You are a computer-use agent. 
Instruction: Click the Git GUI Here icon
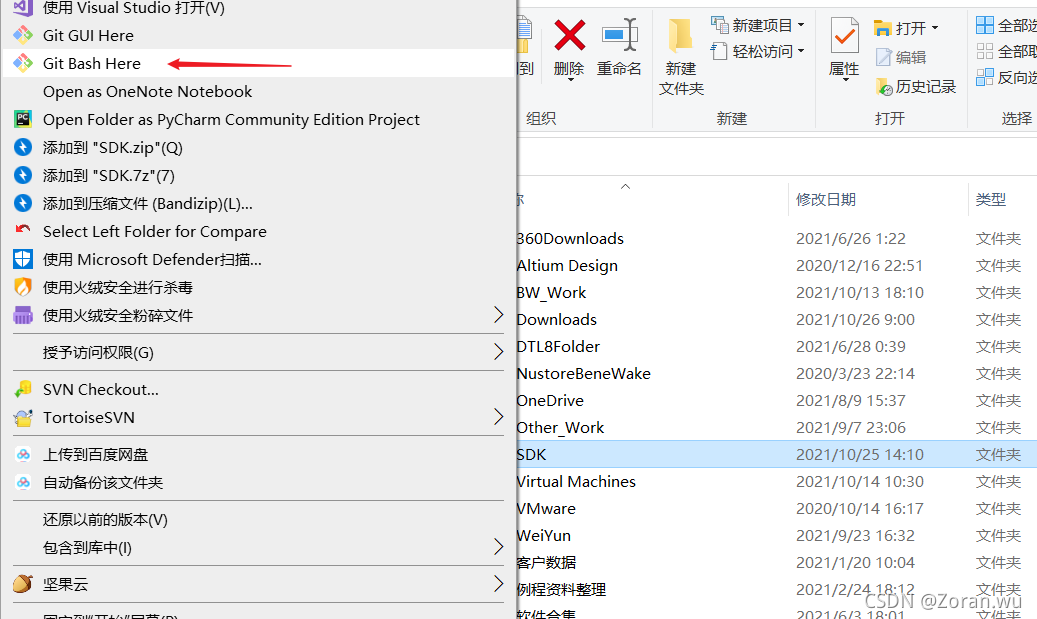point(23,35)
